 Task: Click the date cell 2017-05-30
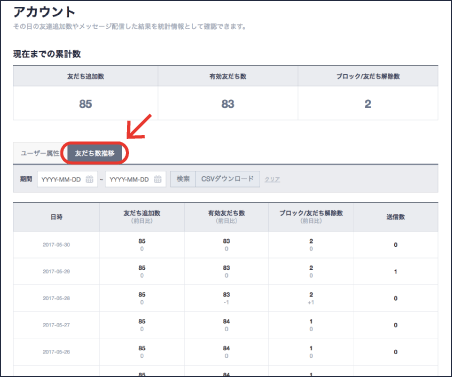pyautogui.click(x=56, y=245)
